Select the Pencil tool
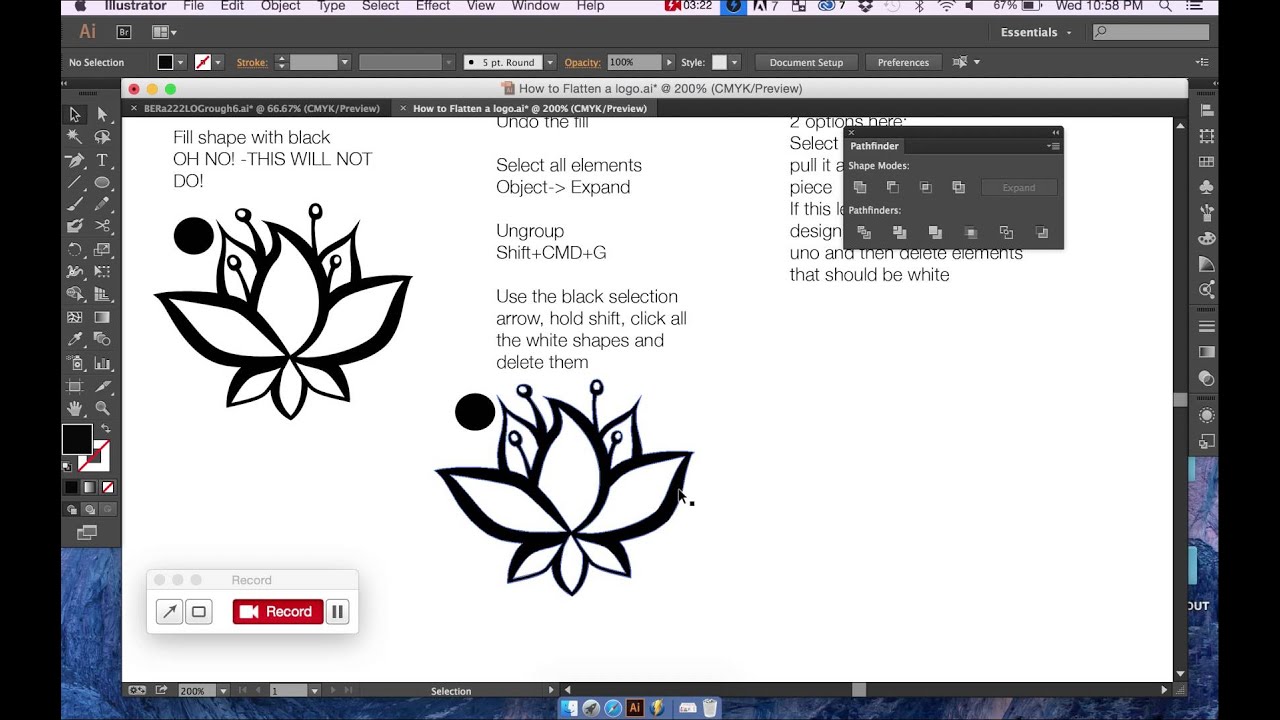Image resolution: width=1280 pixels, height=720 pixels. 102,204
